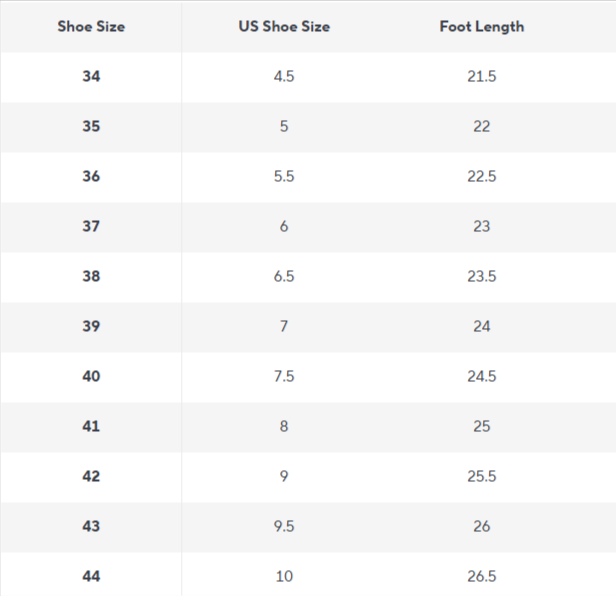
Task: Click foot length 21.5 value
Action: click(x=481, y=77)
